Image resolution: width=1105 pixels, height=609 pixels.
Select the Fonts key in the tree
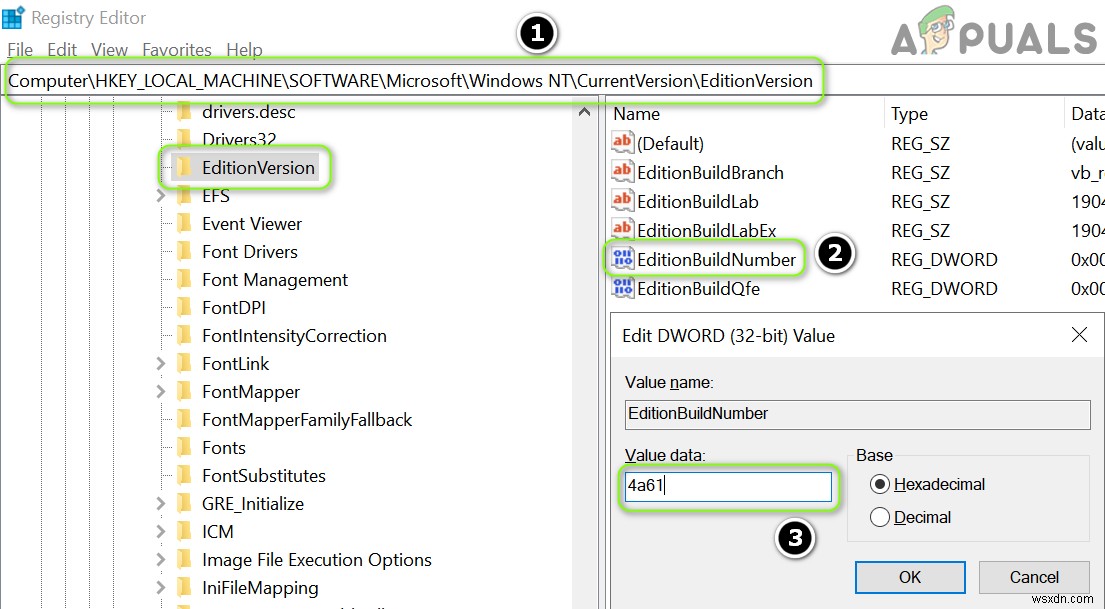pos(223,448)
